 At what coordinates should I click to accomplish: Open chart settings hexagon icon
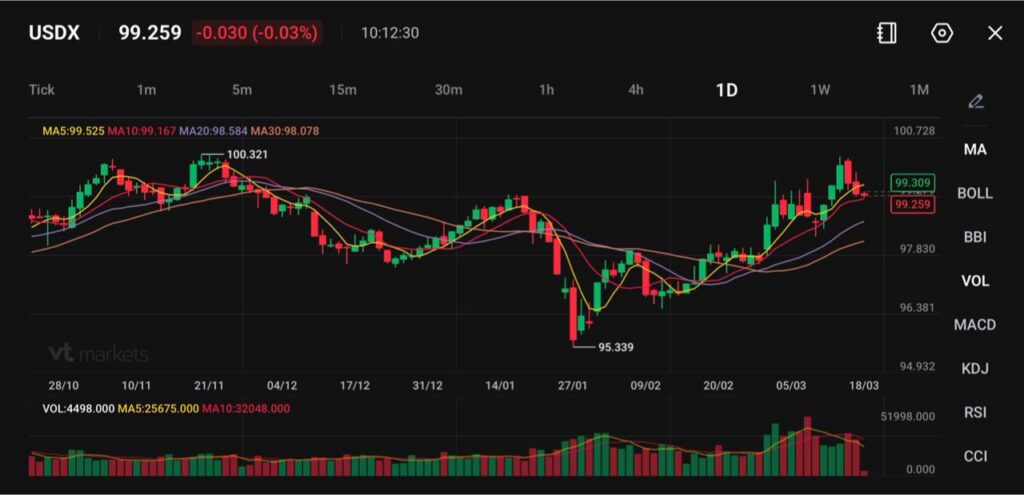click(941, 33)
